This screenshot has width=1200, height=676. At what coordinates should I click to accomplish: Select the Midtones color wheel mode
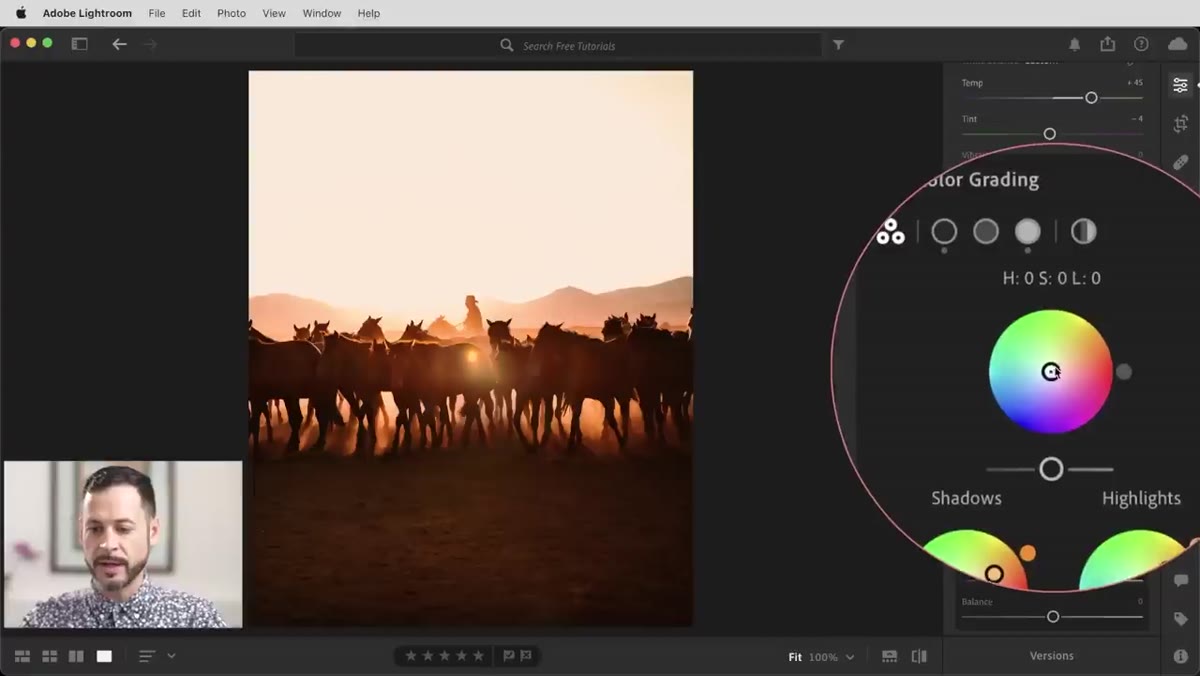pyautogui.click(x=986, y=232)
